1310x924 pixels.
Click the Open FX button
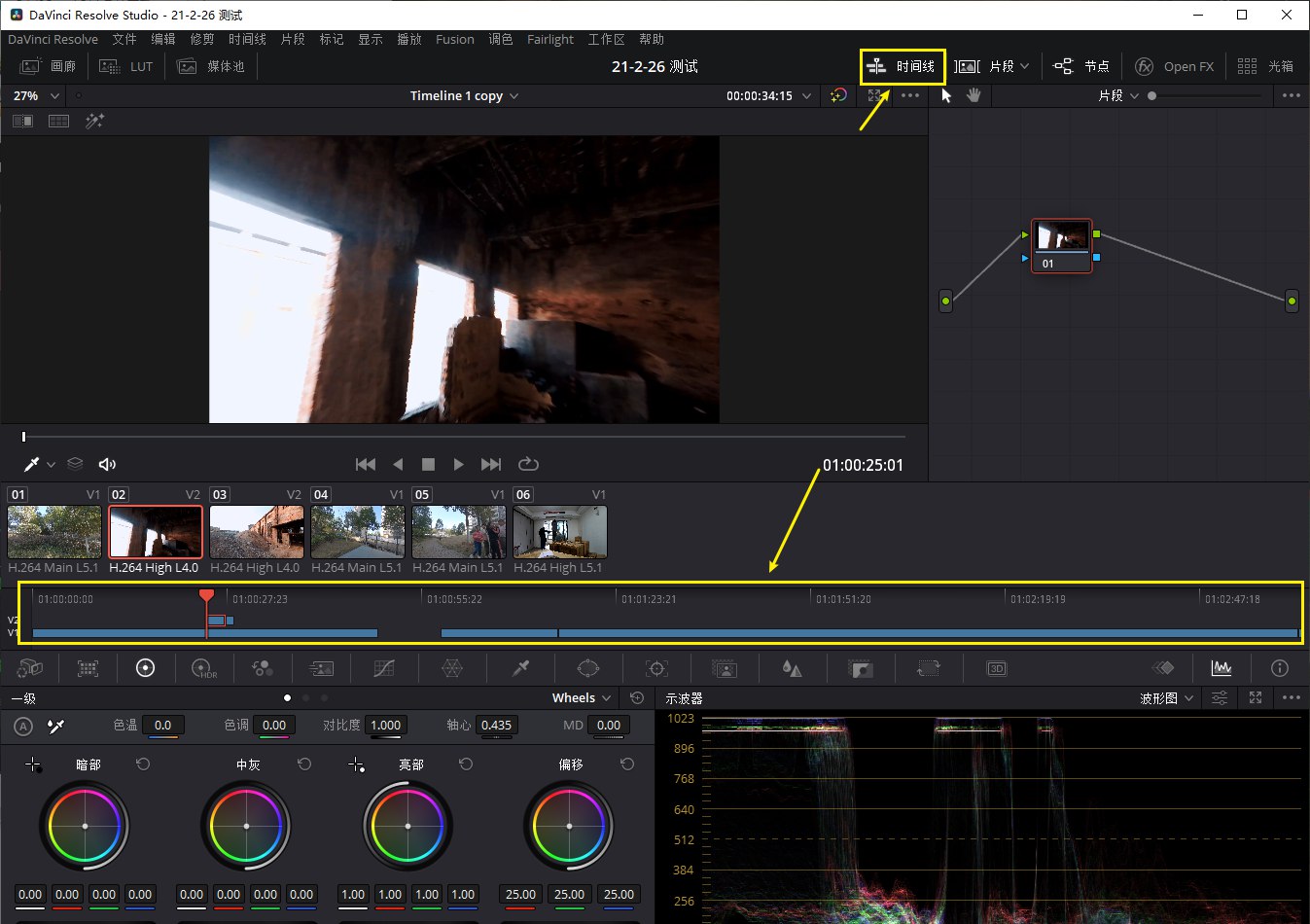point(1175,66)
